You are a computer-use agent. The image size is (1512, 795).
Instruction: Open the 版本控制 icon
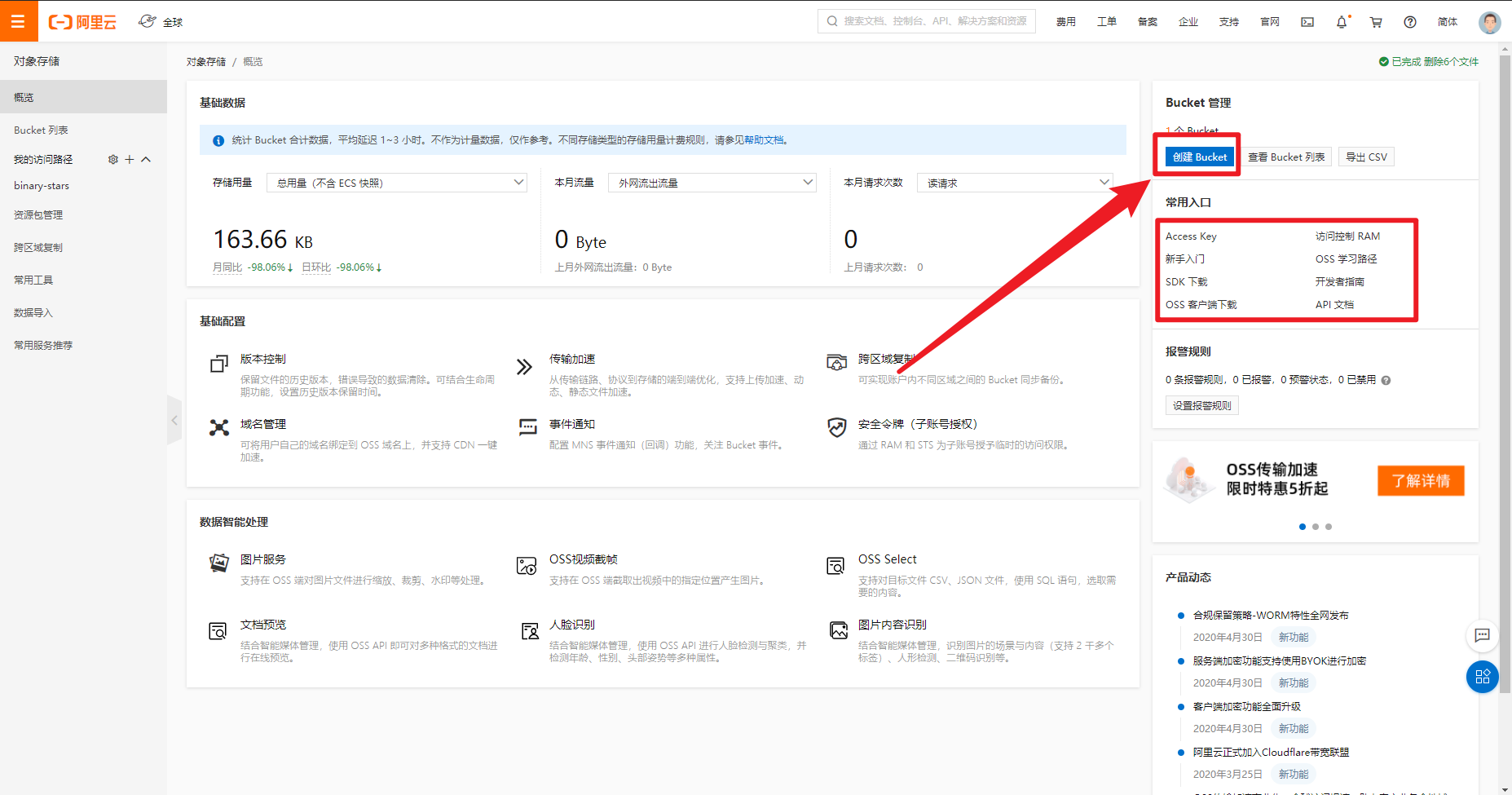(x=219, y=364)
